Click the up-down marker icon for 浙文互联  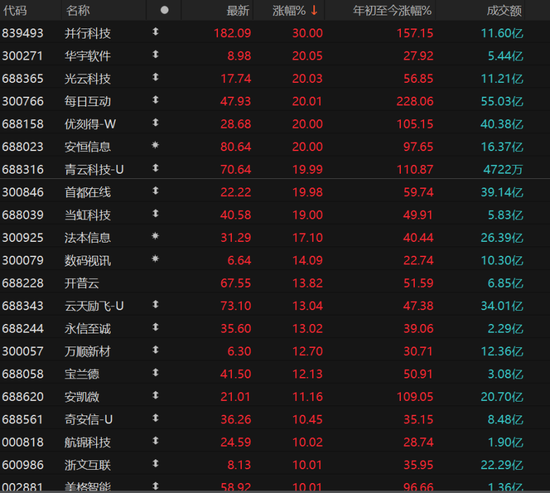(x=155, y=464)
